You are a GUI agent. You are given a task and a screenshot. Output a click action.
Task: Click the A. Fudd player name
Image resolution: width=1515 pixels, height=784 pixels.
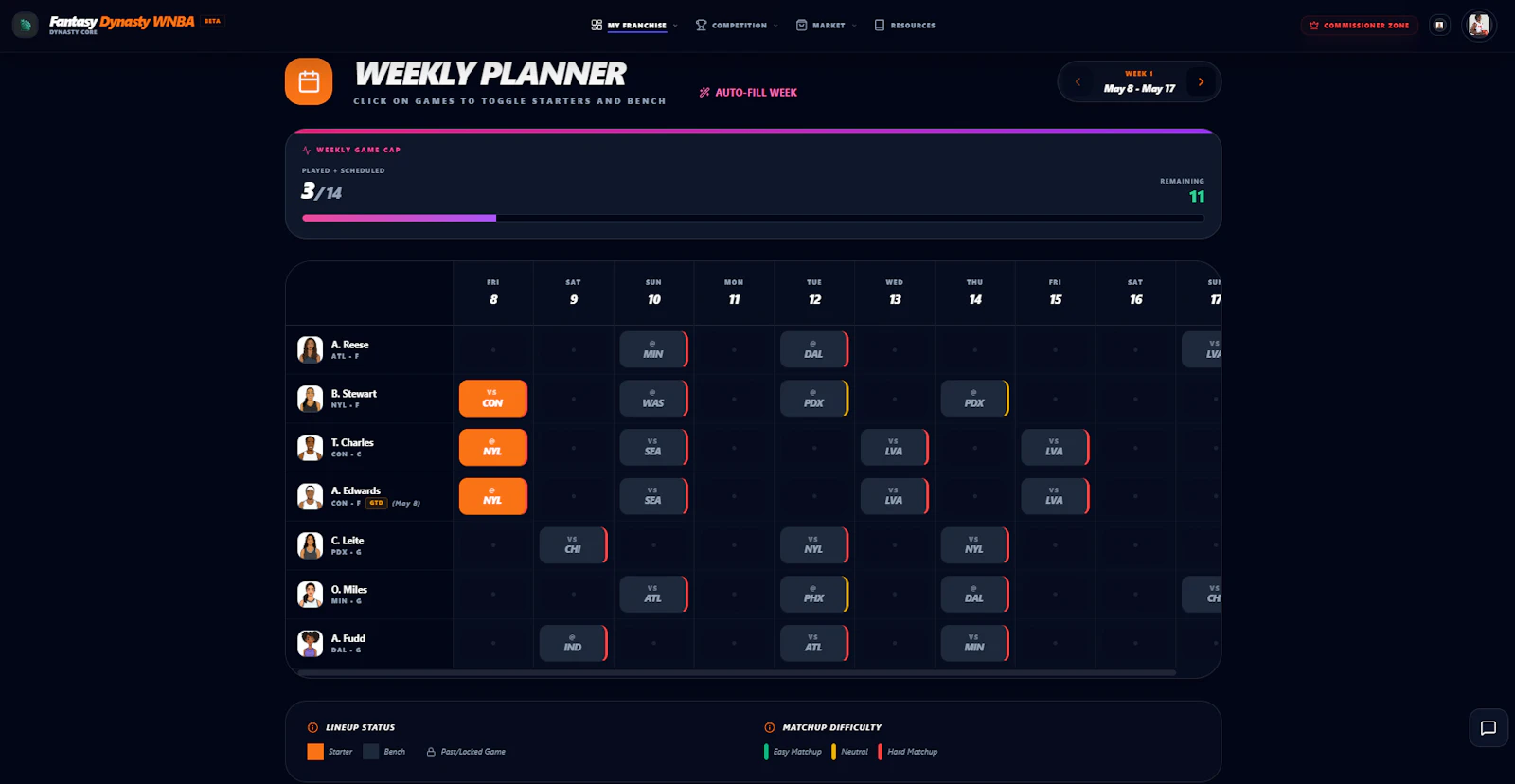pos(348,638)
